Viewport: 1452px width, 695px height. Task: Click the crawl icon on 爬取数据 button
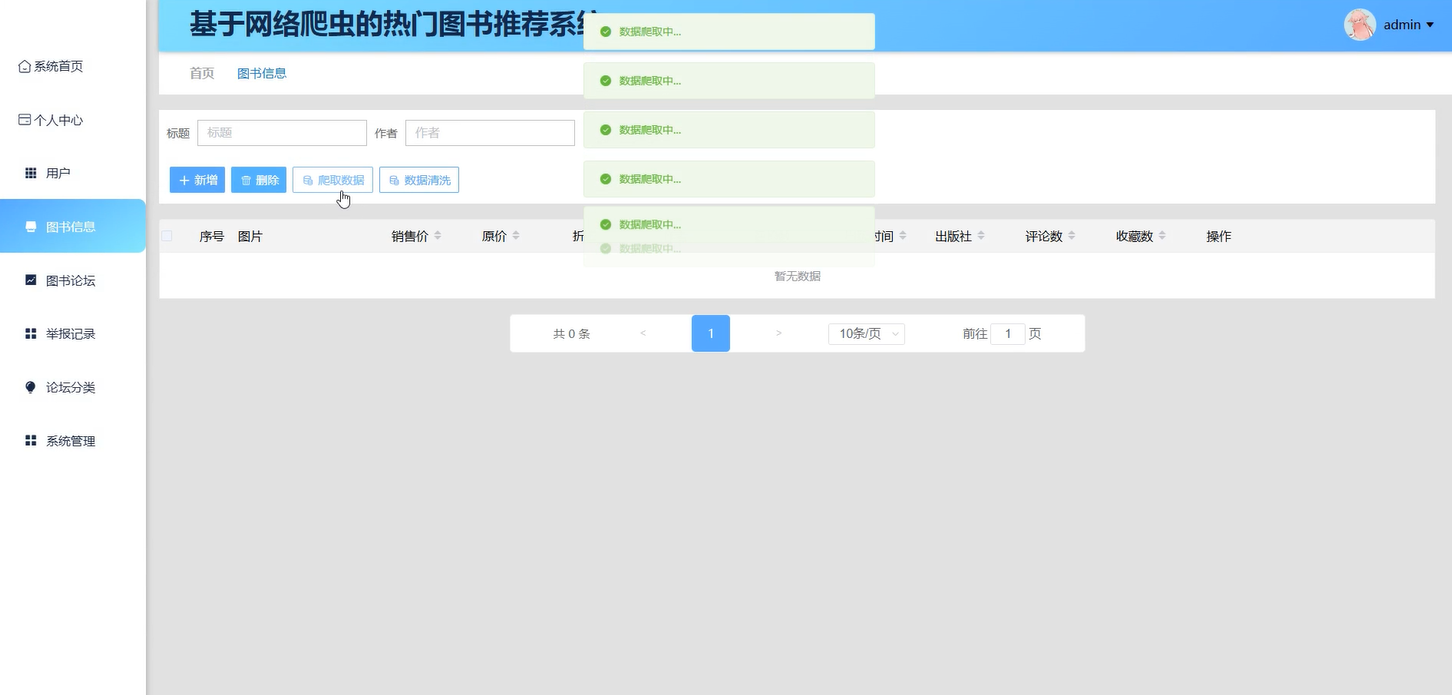[306, 180]
